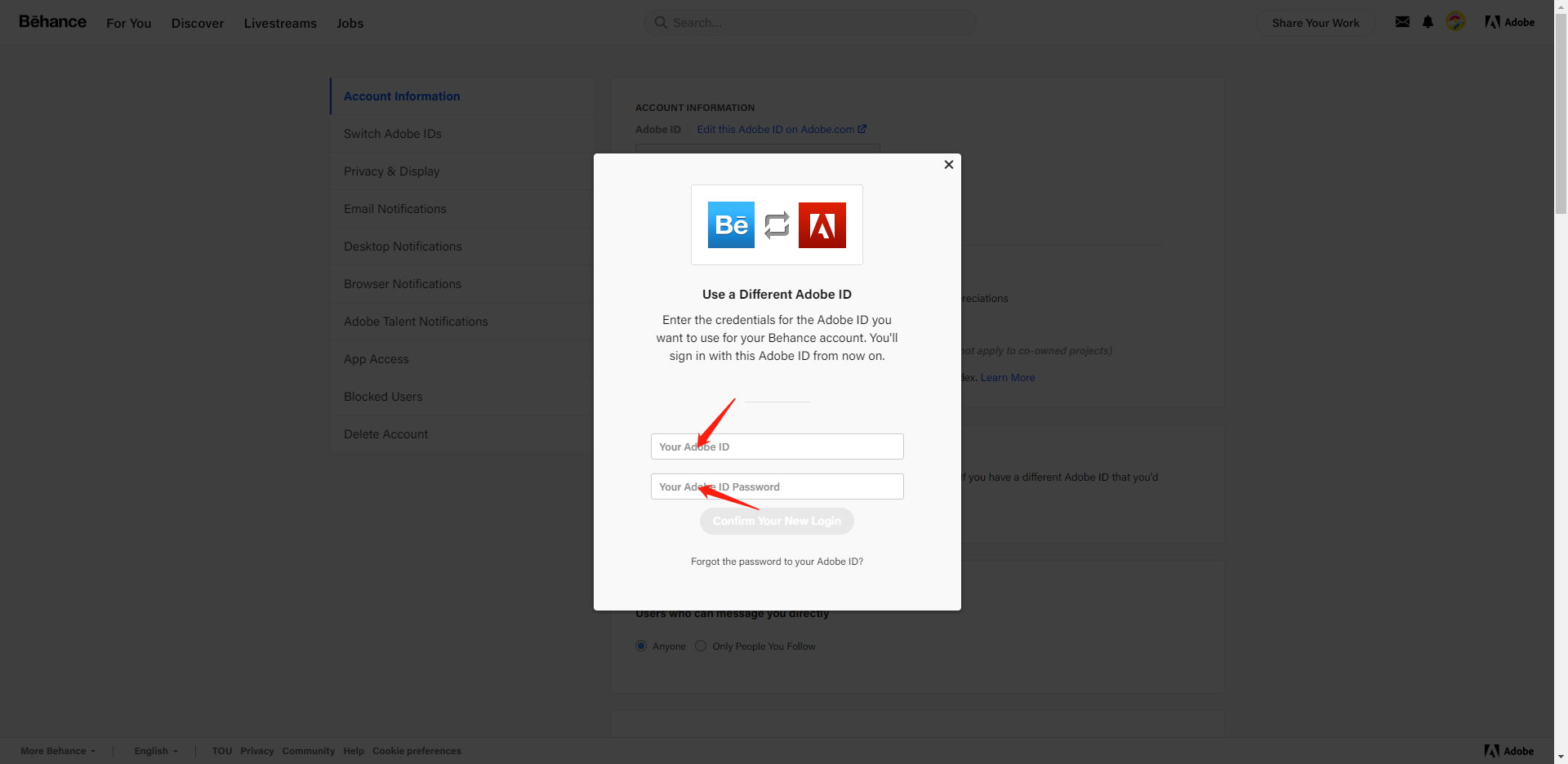The image size is (1568, 764).
Task: Click Confirm Your New Login button
Action: tap(777, 521)
